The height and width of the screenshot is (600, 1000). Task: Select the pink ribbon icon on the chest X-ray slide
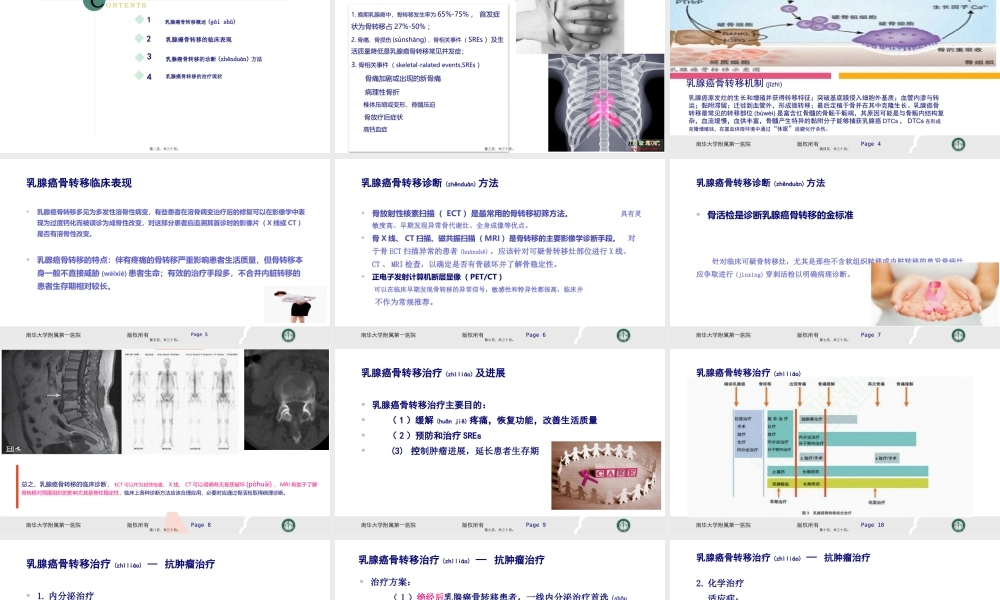(602, 108)
